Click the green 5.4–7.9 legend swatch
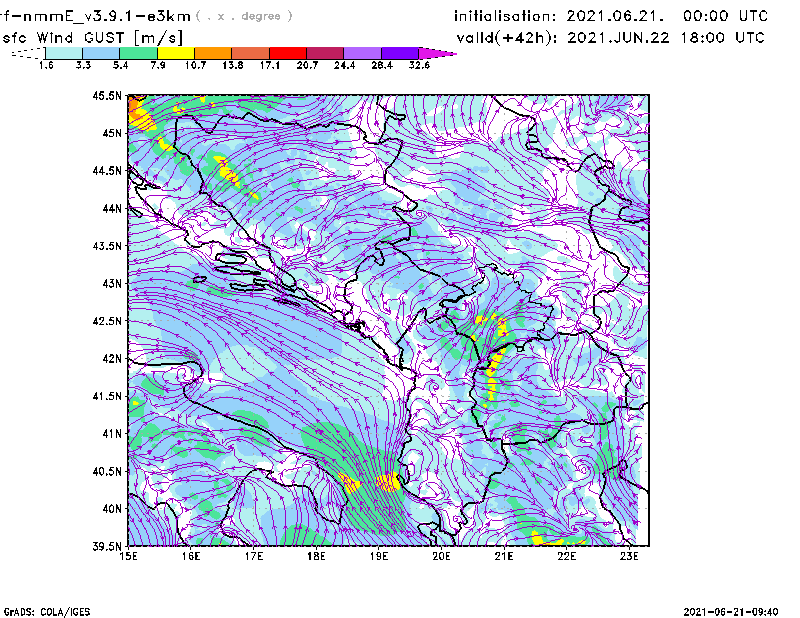 (138, 53)
